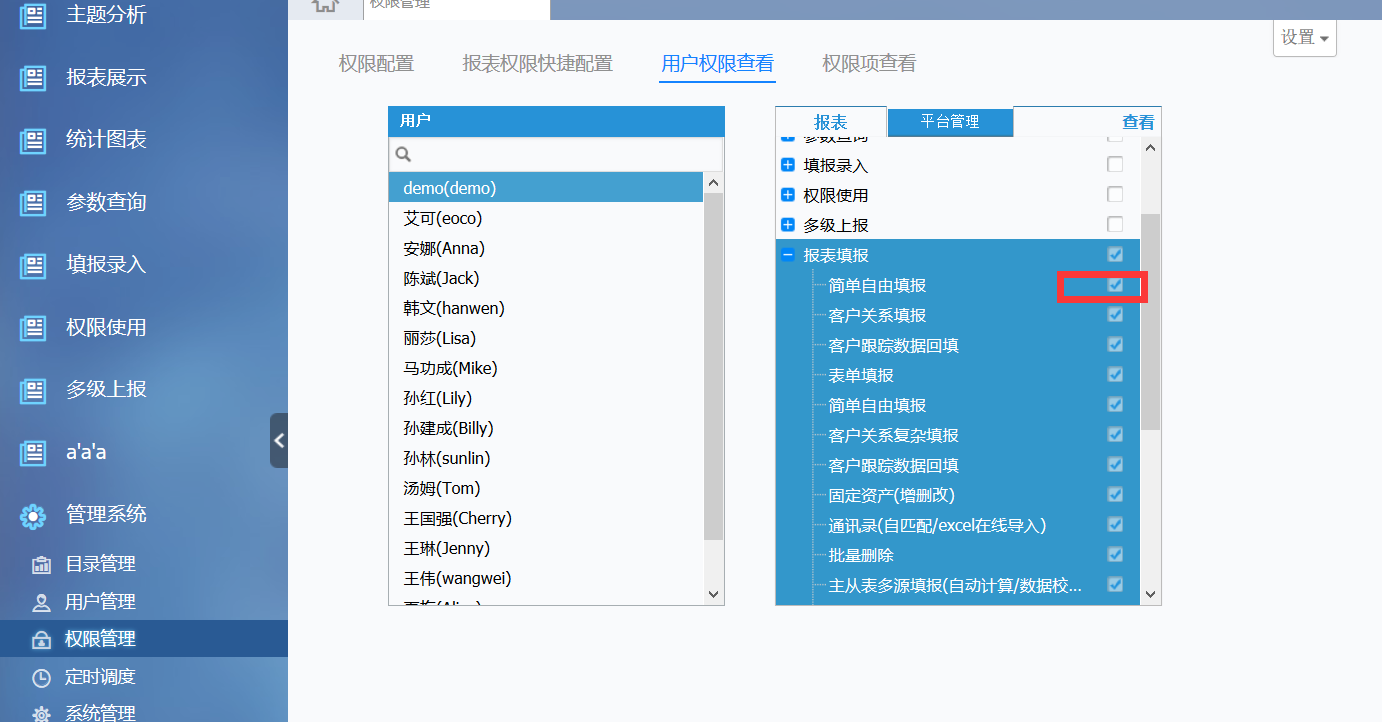This screenshot has width=1382, height=722.
Task: Click user list scroll-down arrow
Action: pos(713,594)
